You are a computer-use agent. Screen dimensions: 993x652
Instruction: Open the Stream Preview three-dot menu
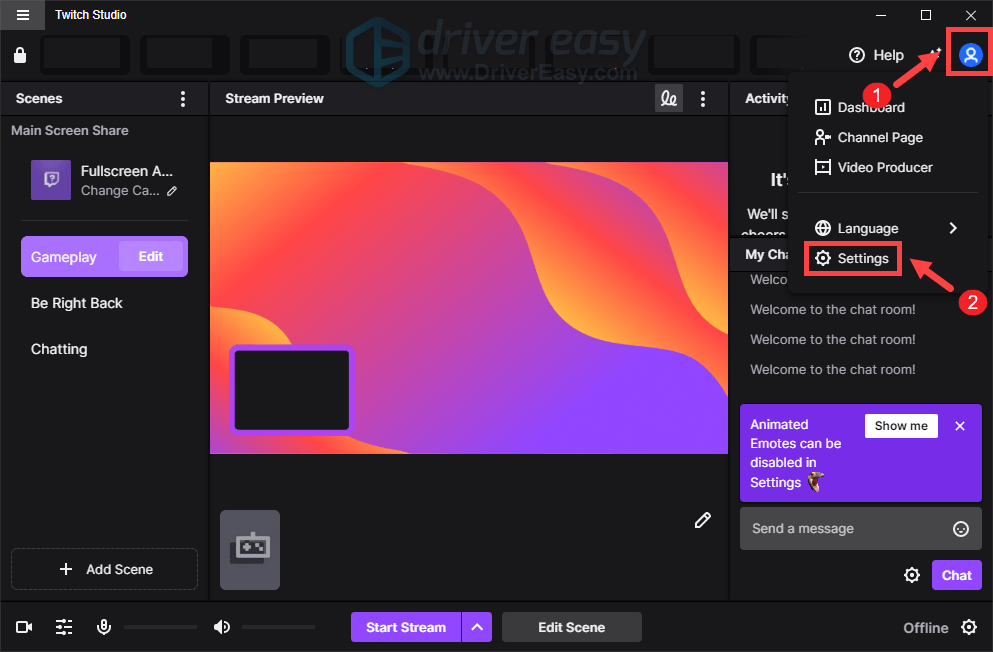(x=703, y=99)
